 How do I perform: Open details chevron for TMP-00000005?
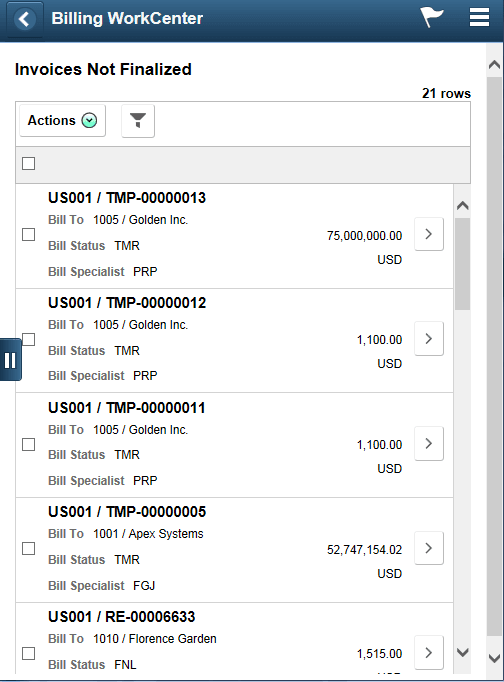point(429,548)
